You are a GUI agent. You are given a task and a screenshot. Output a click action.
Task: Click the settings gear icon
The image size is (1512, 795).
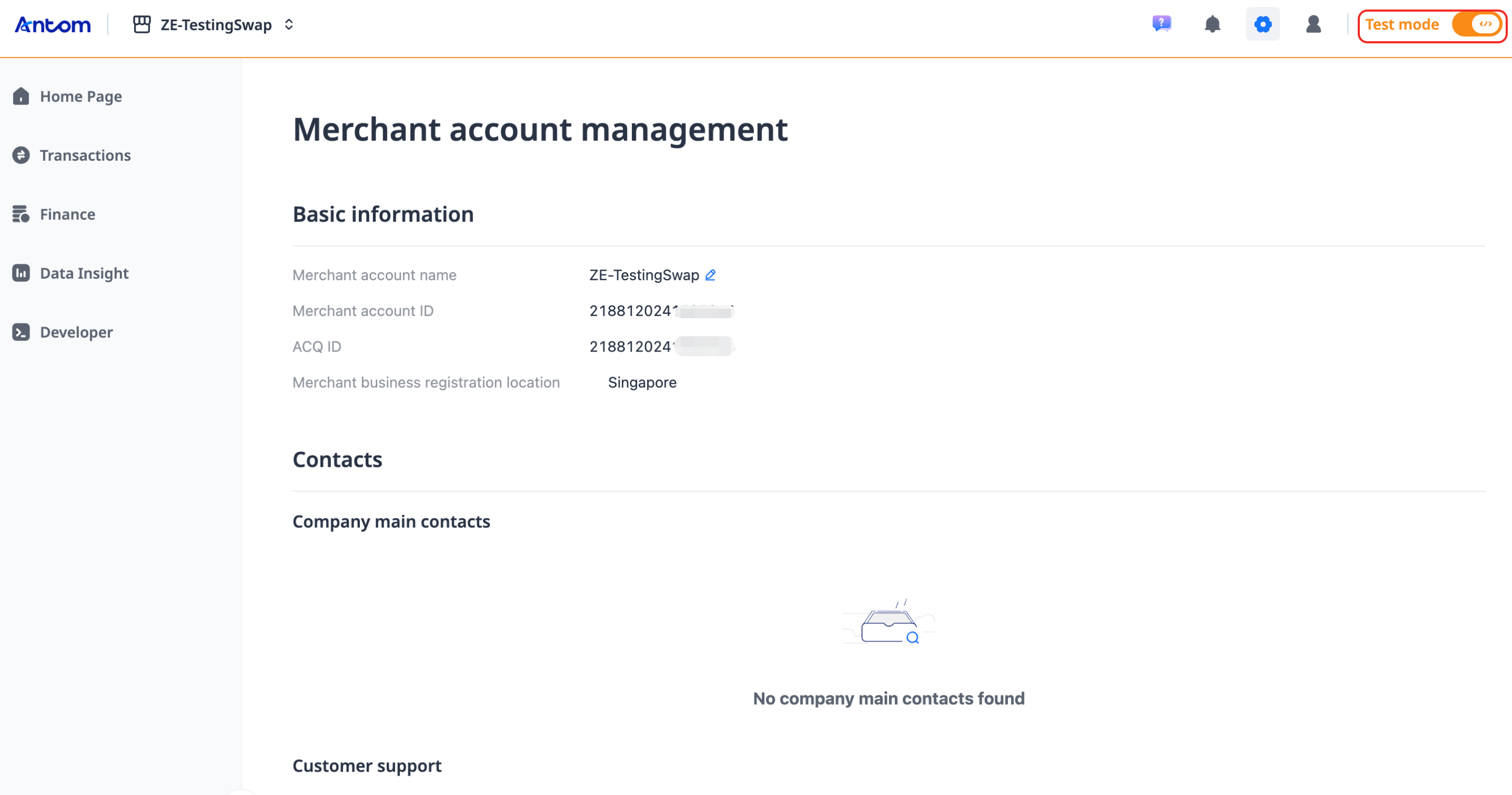[1263, 24]
